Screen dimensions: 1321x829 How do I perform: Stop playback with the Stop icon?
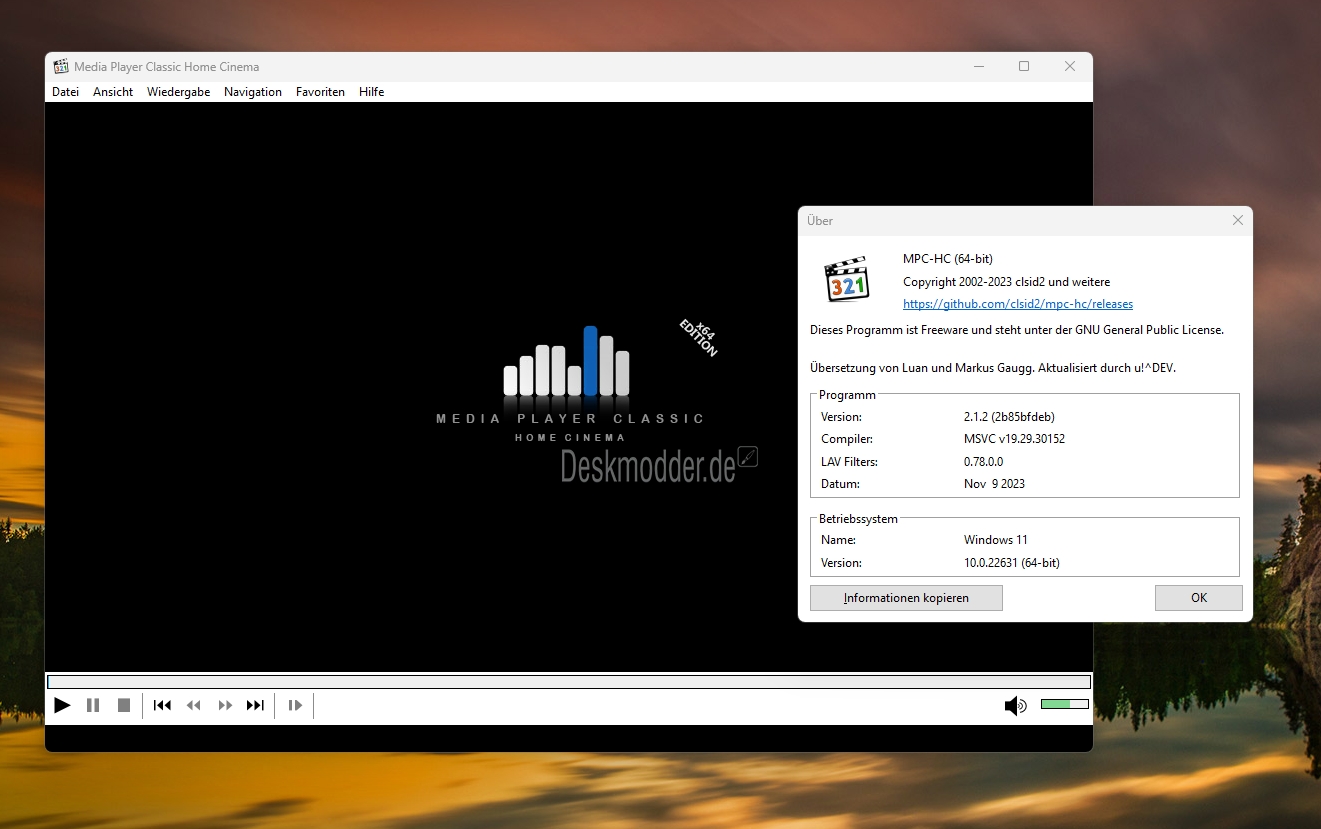click(124, 705)
